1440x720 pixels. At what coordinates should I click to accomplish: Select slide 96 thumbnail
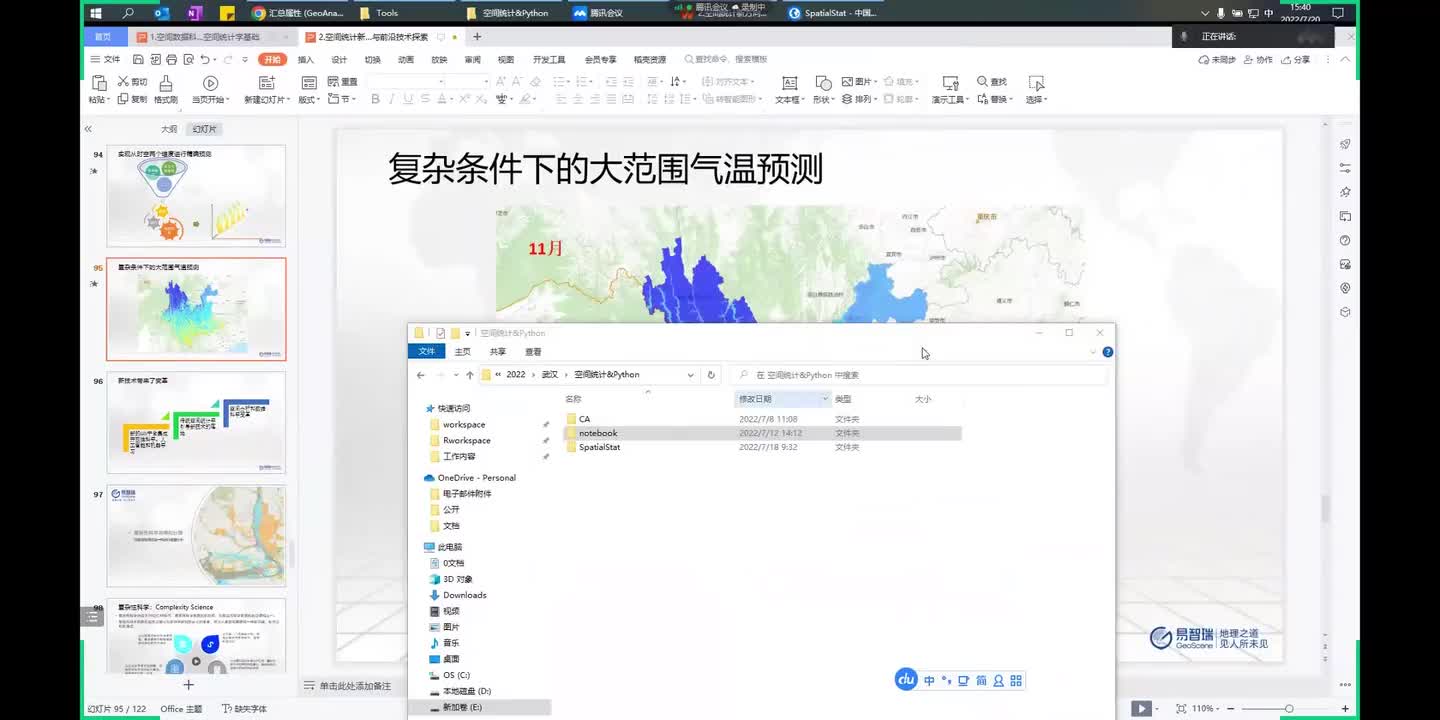click(196, 422)
